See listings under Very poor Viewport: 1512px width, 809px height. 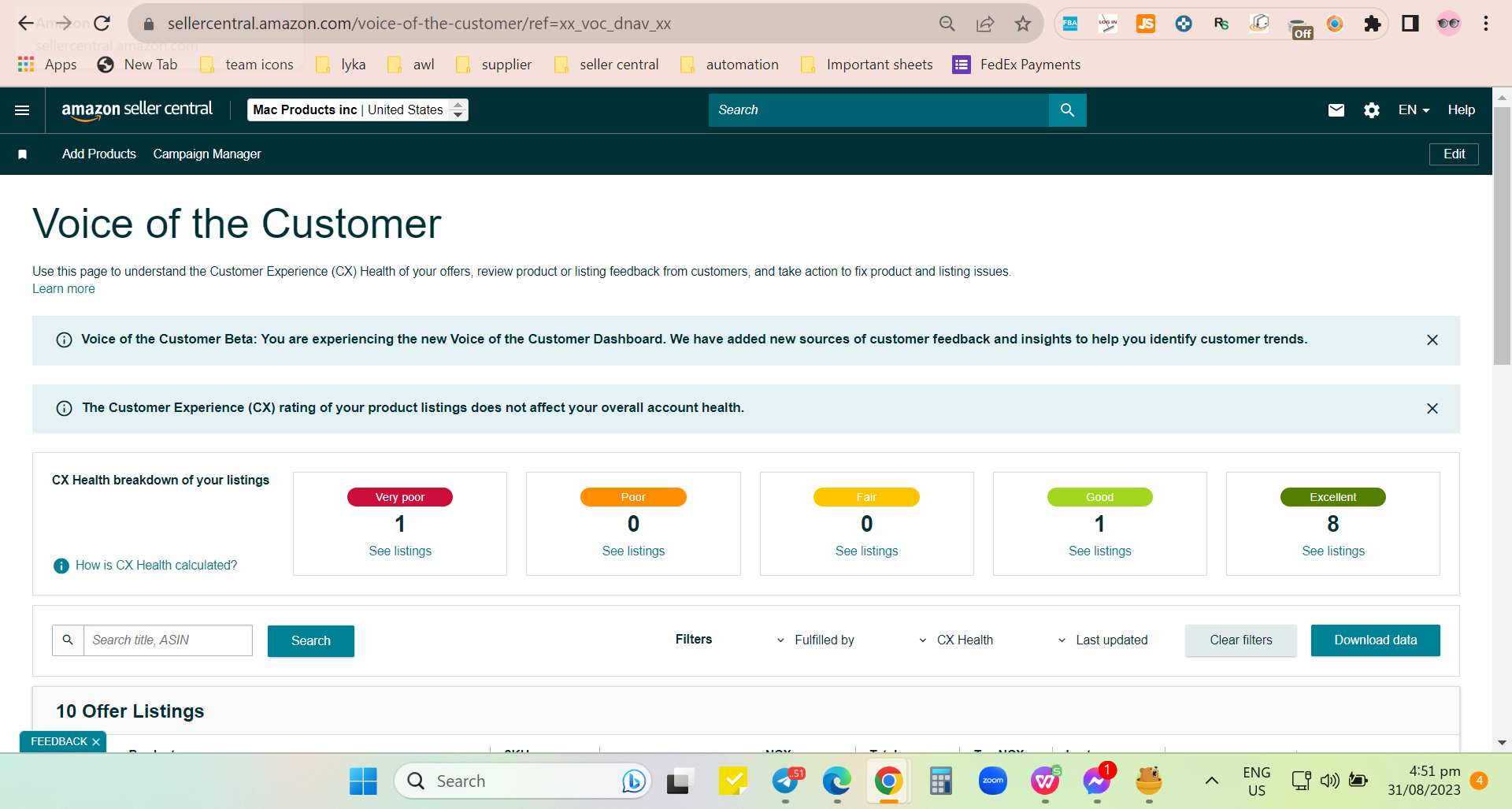(400, 551)
